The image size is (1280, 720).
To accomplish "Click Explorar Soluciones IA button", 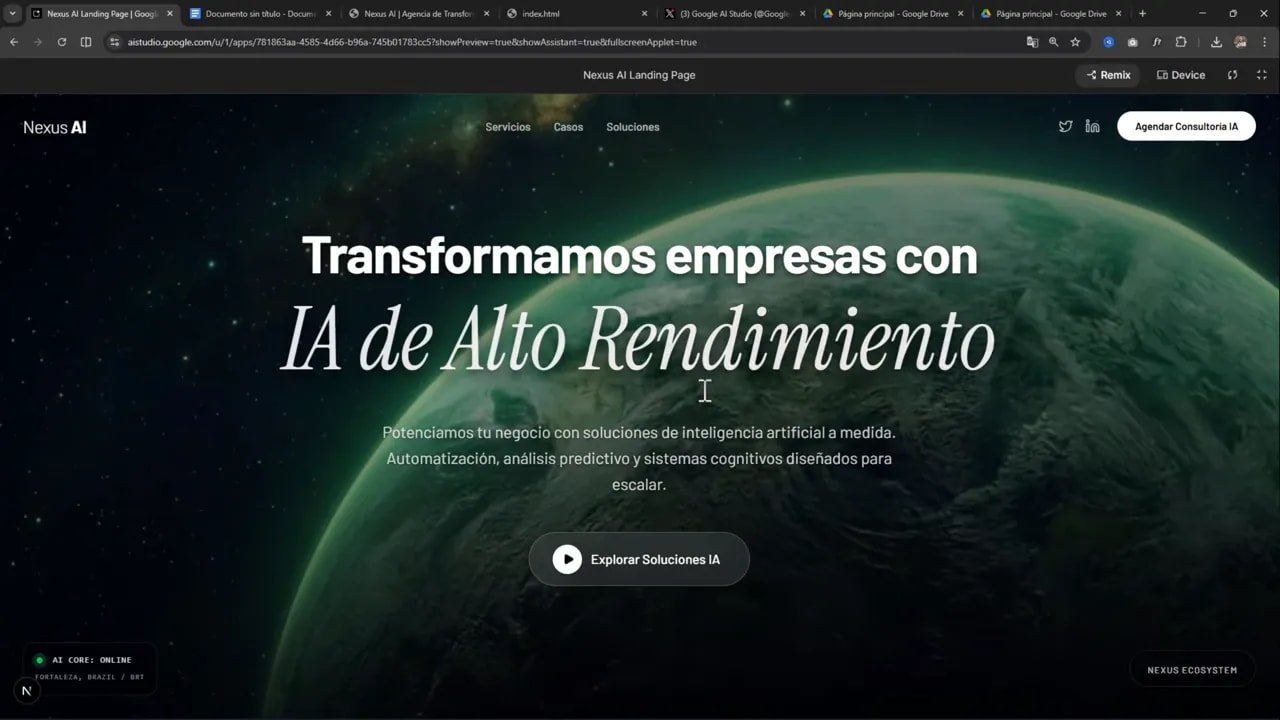I will click(639, 559).
